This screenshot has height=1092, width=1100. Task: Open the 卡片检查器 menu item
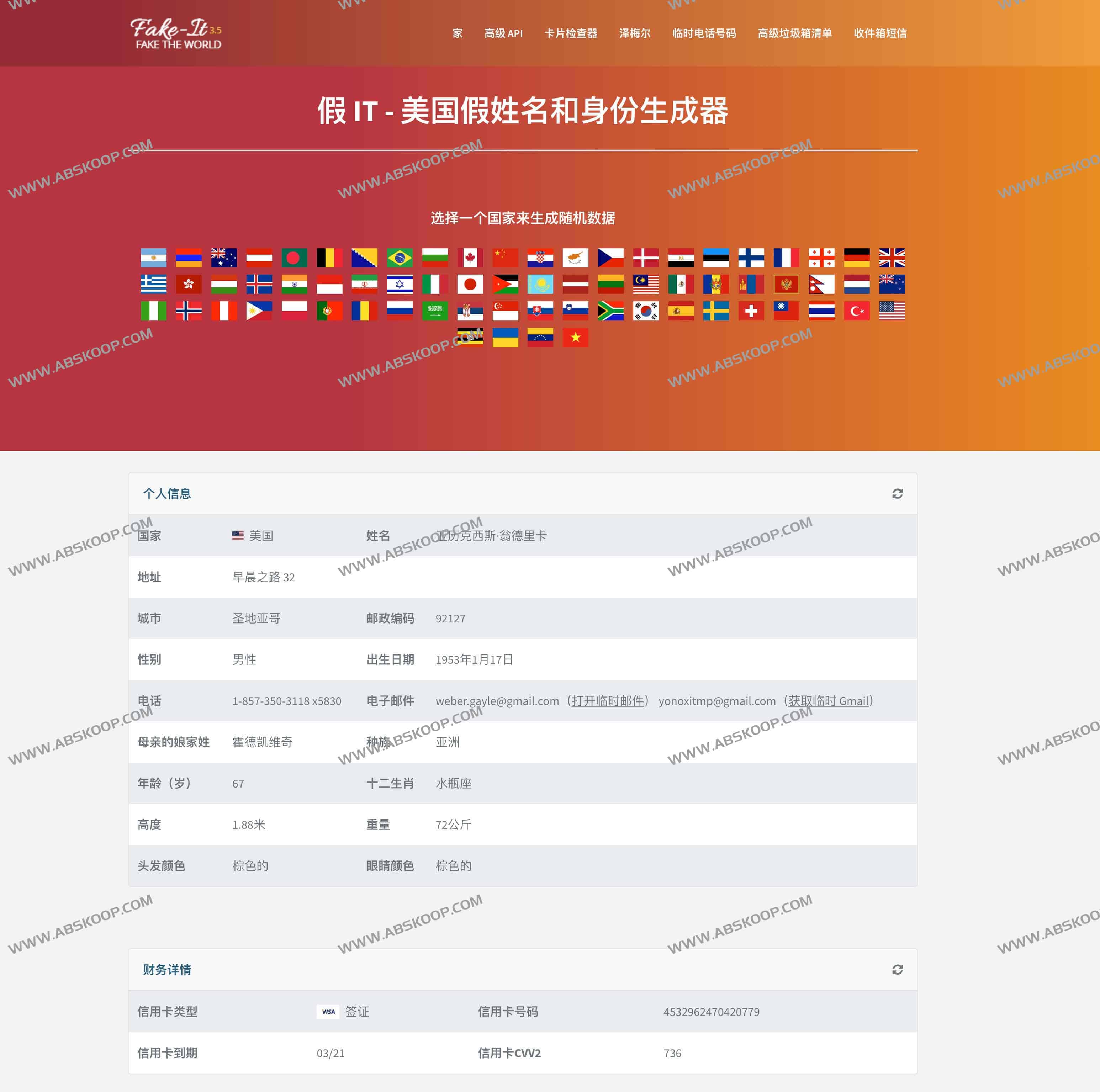571,33
